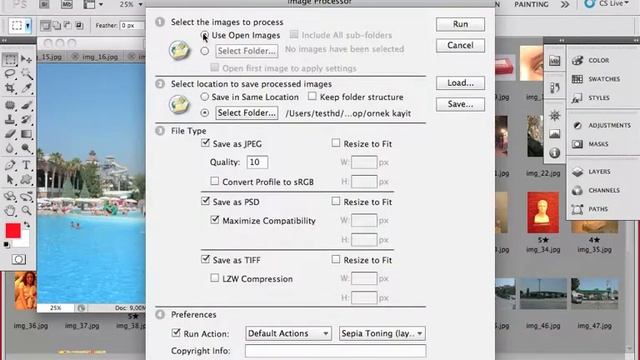
Task: Switch to the PAINTING workspace
Action: coord(531,4)
